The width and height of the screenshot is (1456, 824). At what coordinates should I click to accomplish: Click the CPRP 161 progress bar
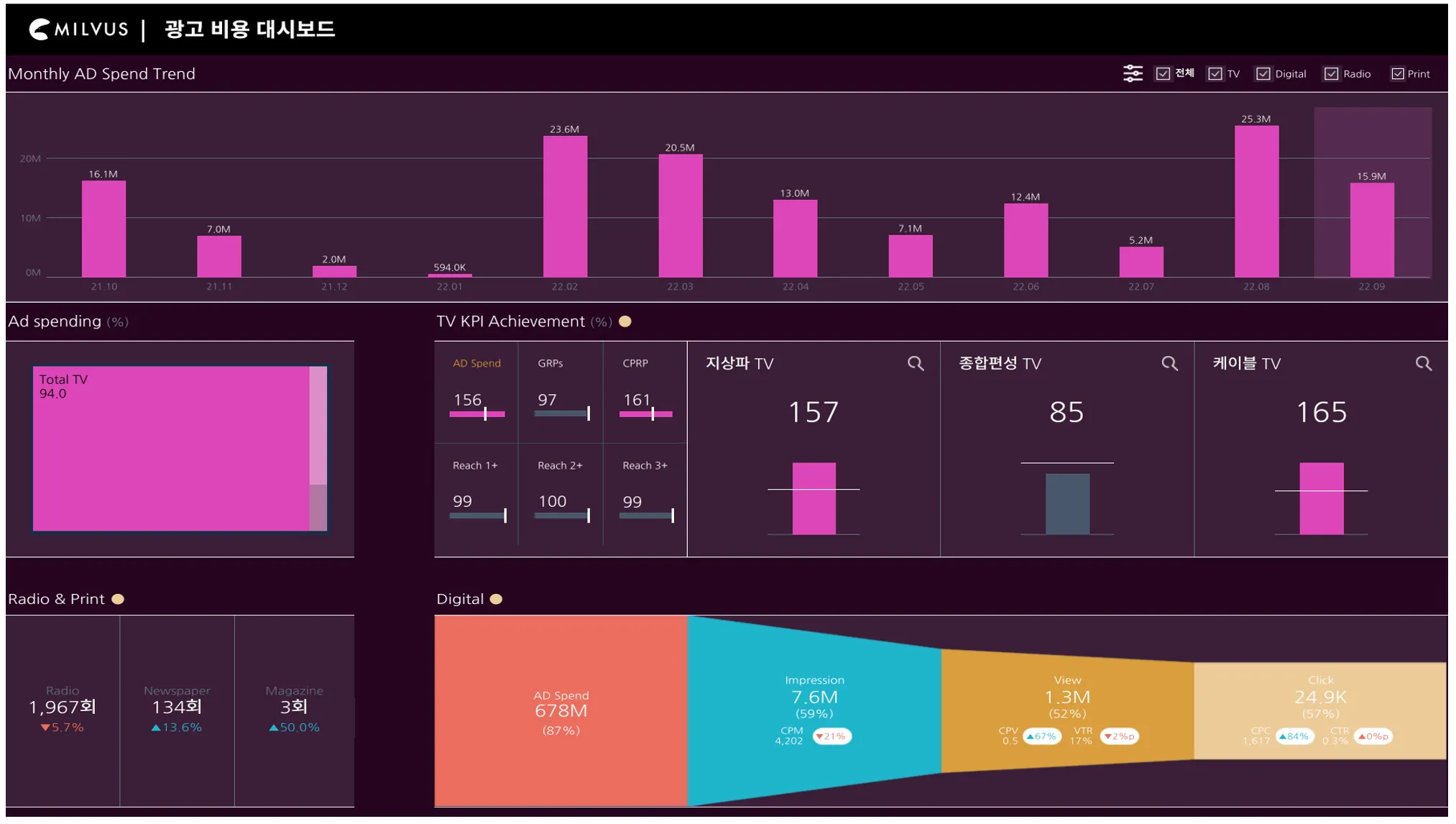click(x=646, y=414)
